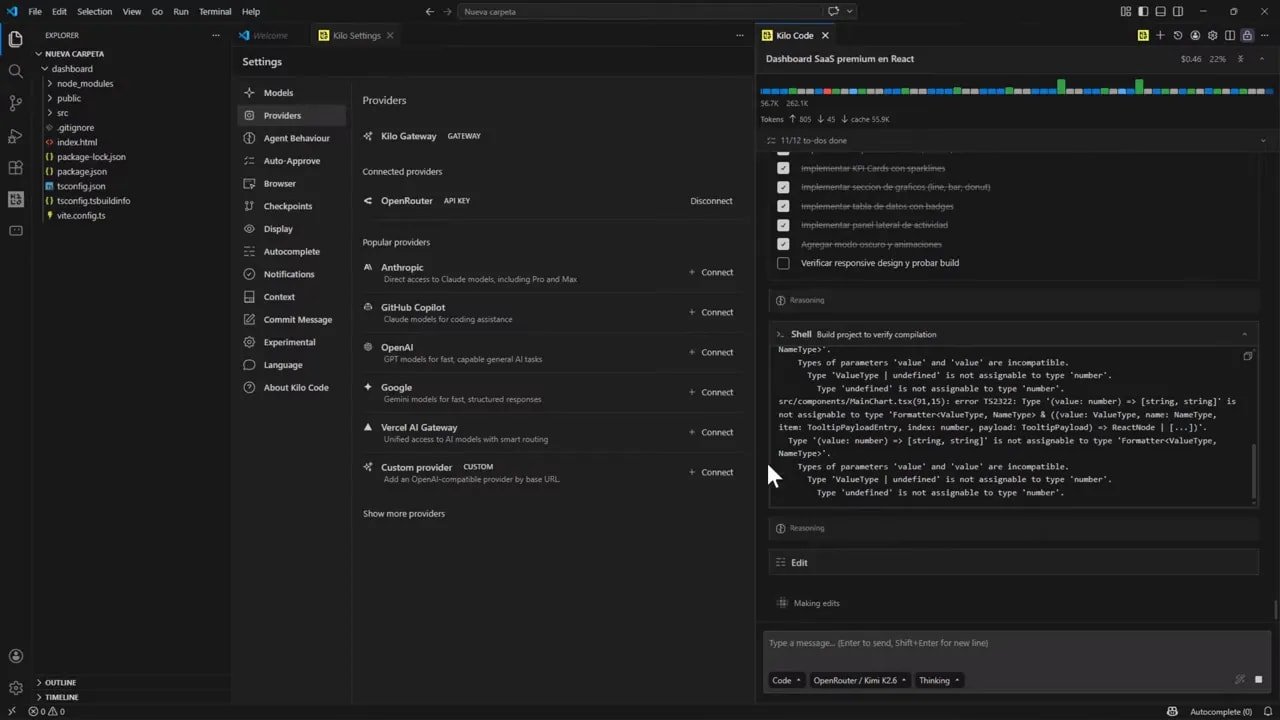Collapse the task header with chevron

[1260, 59]
